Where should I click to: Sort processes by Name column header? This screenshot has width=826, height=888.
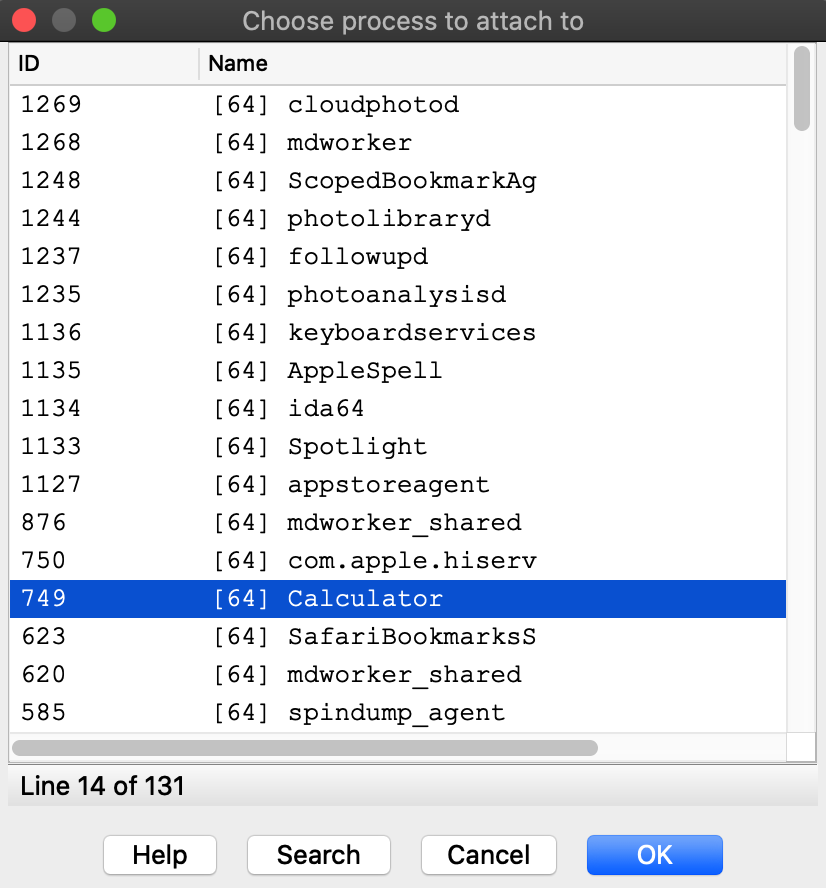click(x=492, y=64)
